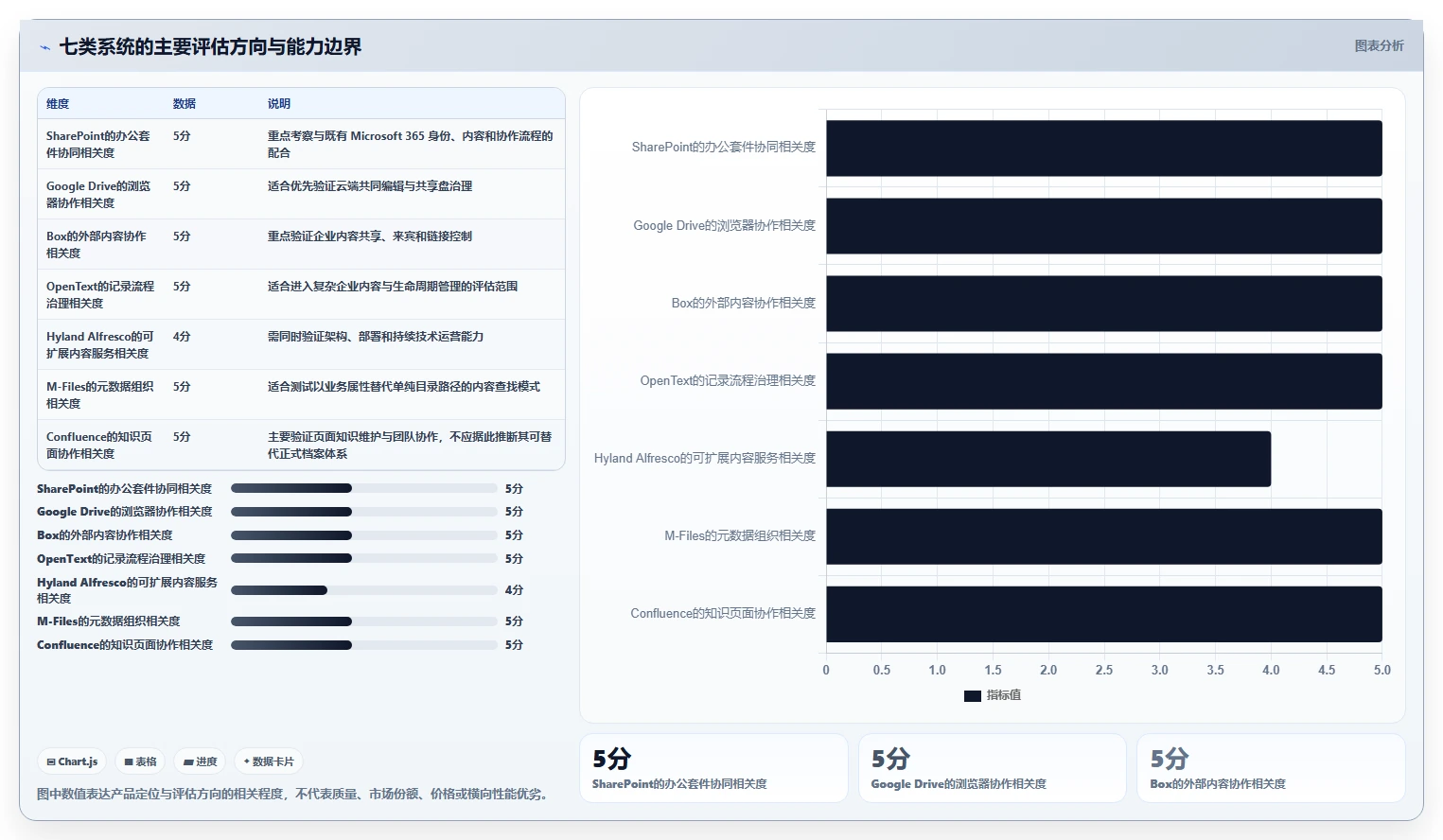Click the Google Drive progress bar

click(364, 512)
